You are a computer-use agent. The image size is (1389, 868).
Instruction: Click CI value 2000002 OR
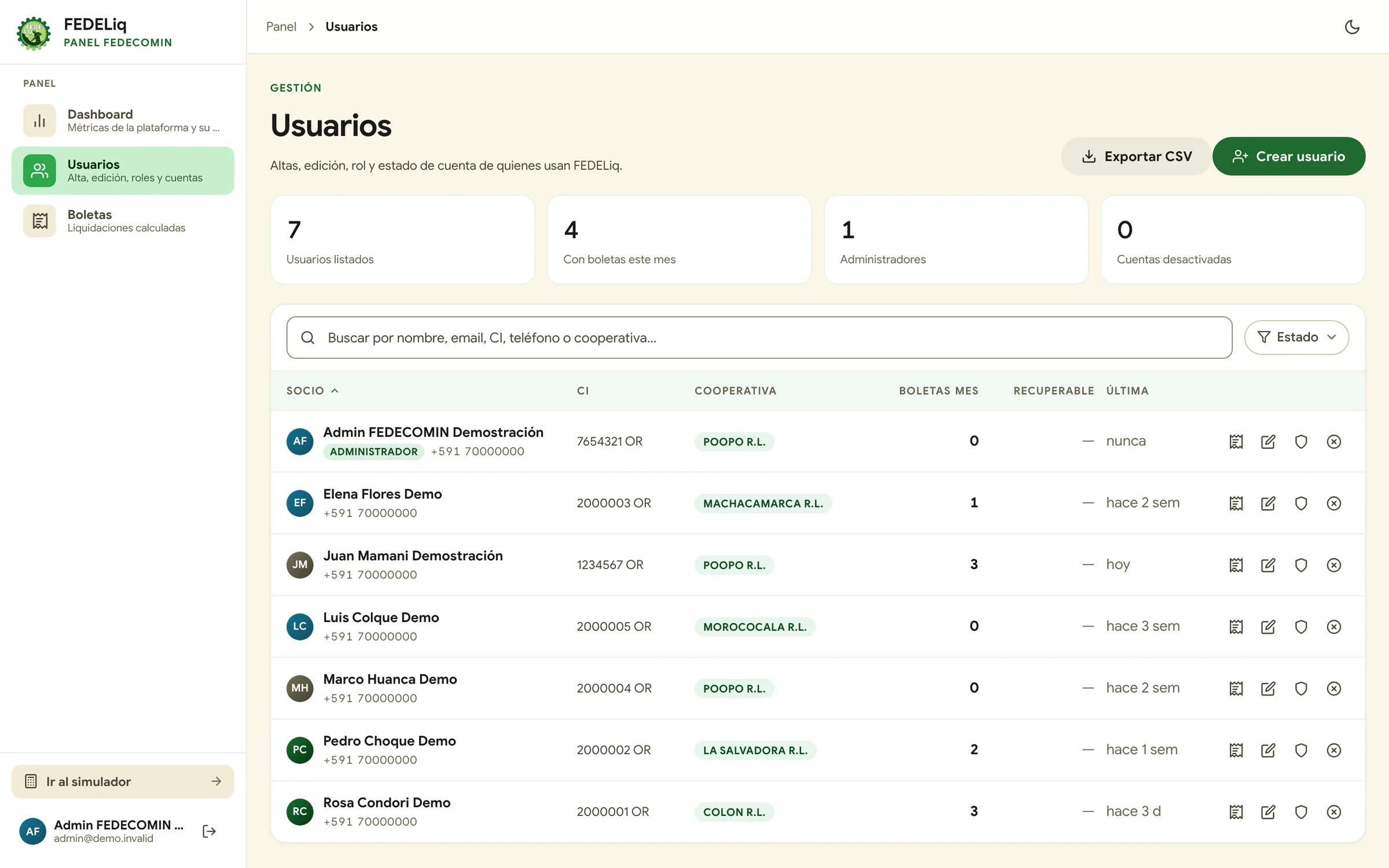click(x=613, y=750)
